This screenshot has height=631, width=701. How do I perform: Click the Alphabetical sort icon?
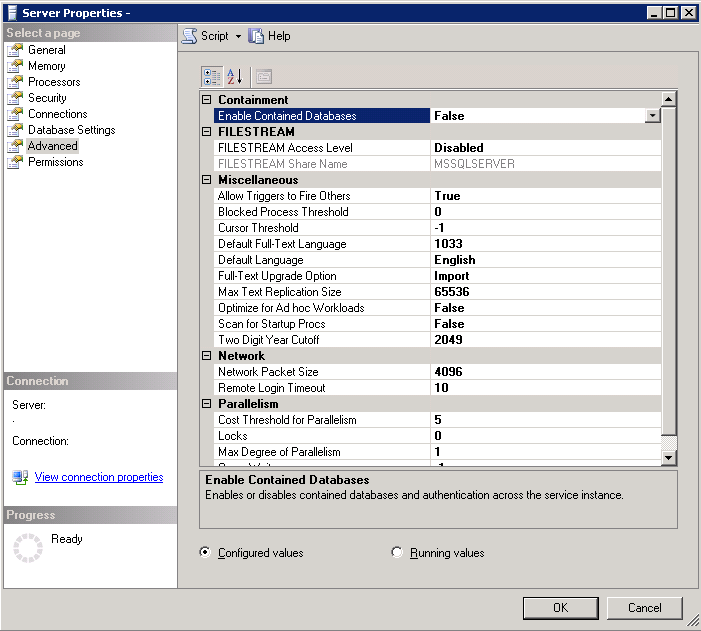click(x=235, y=76)
